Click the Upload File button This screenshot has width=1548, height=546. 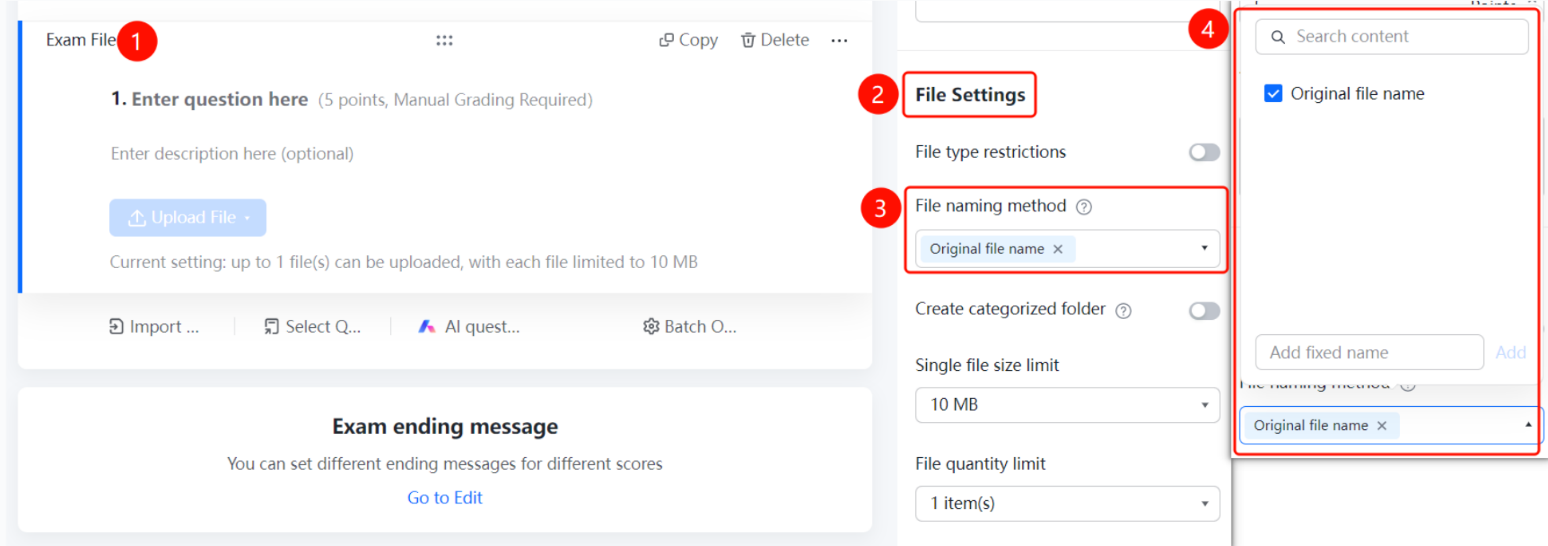coord(188,217)
